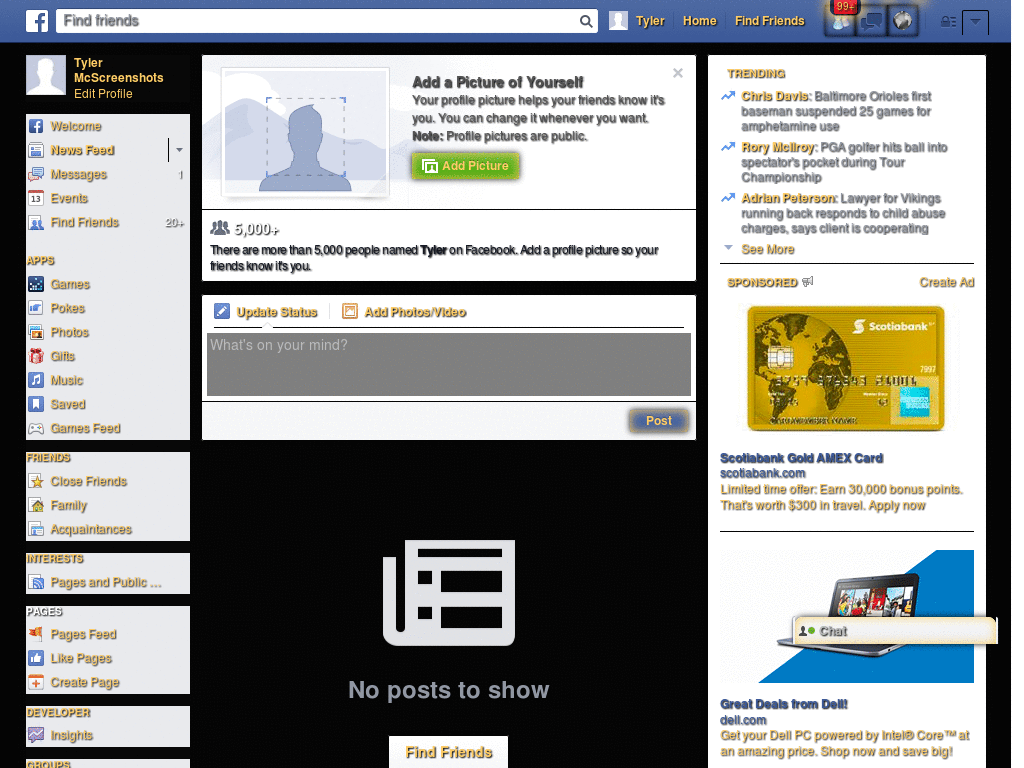Open the Music app icon
This screenshot has width=1024, height=768.
coord(36,380)
